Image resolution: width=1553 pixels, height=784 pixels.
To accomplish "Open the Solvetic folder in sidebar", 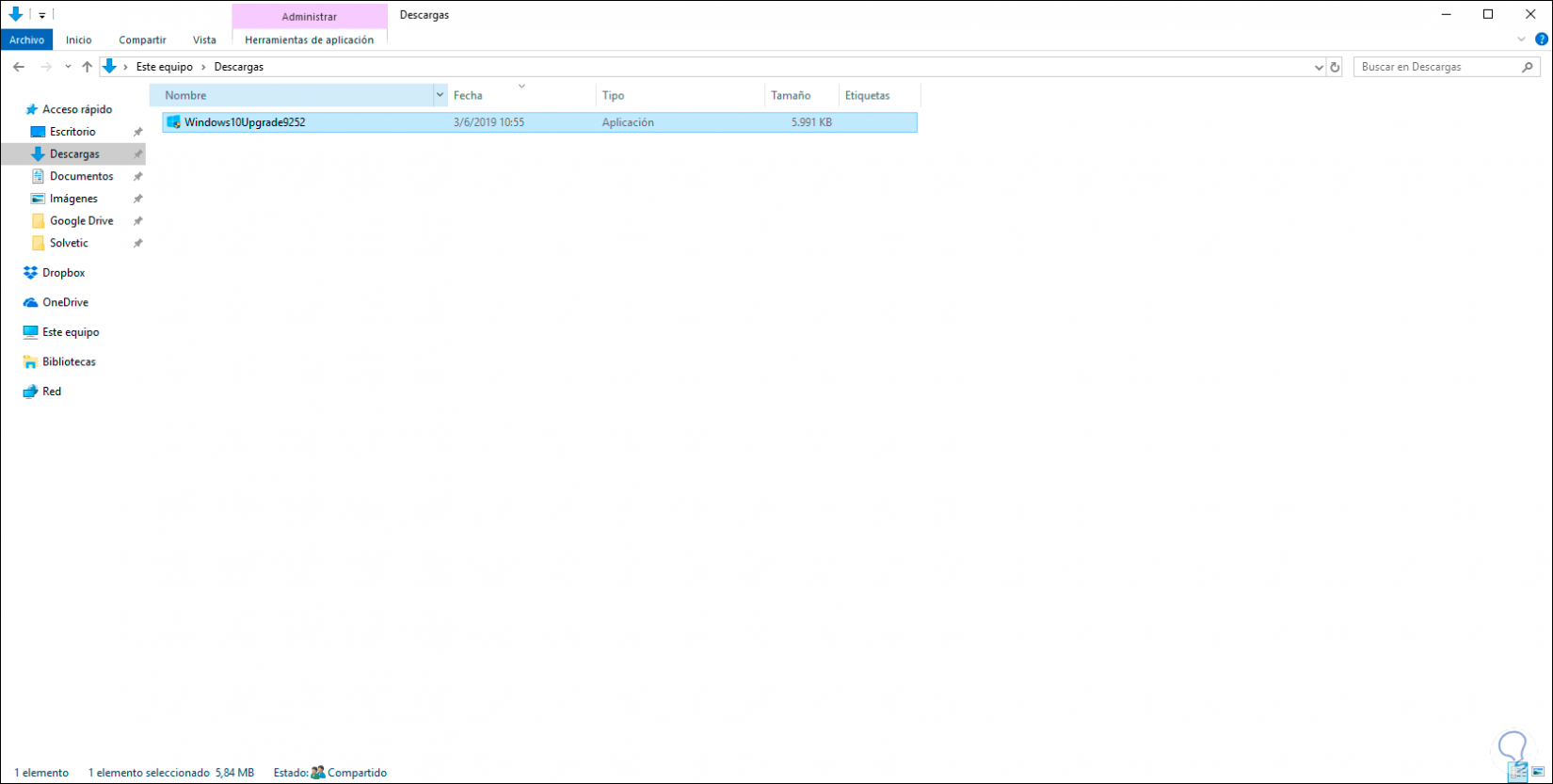I will 69,243.
